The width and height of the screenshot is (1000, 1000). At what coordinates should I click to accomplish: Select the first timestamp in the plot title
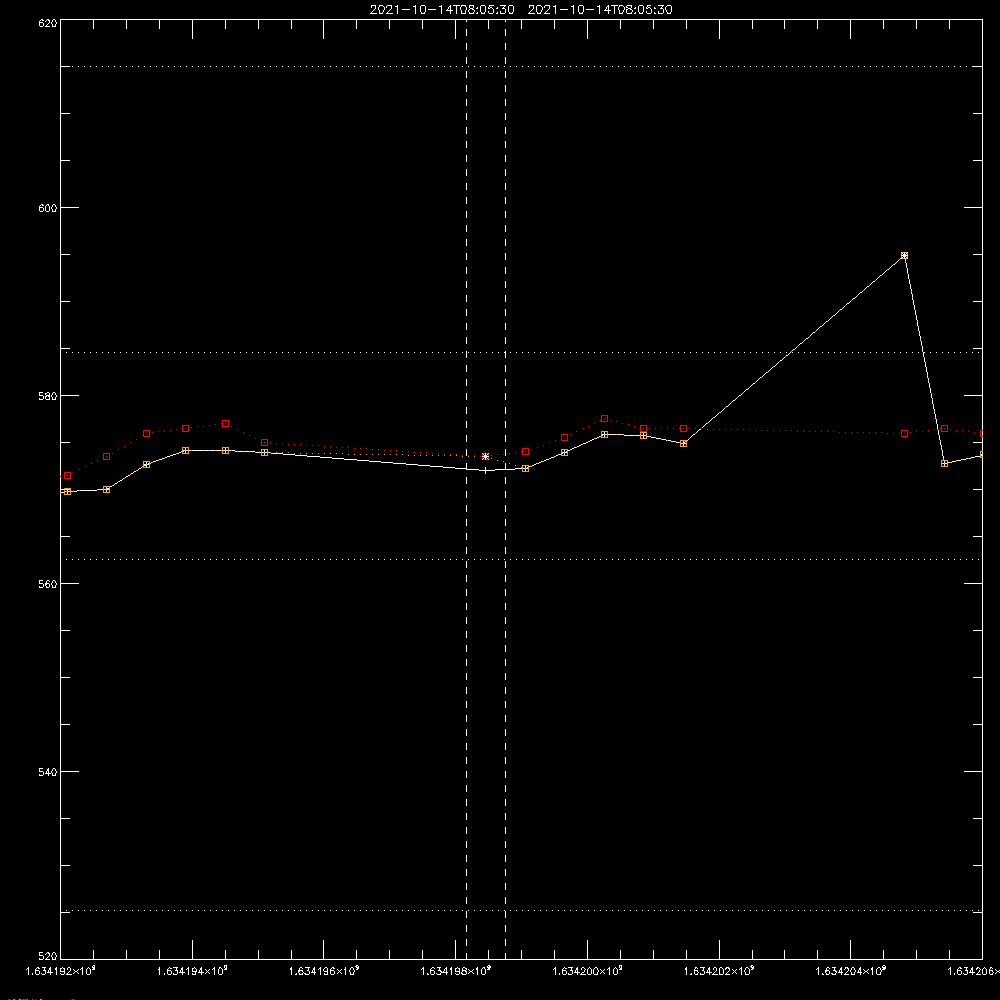(442, 10)
